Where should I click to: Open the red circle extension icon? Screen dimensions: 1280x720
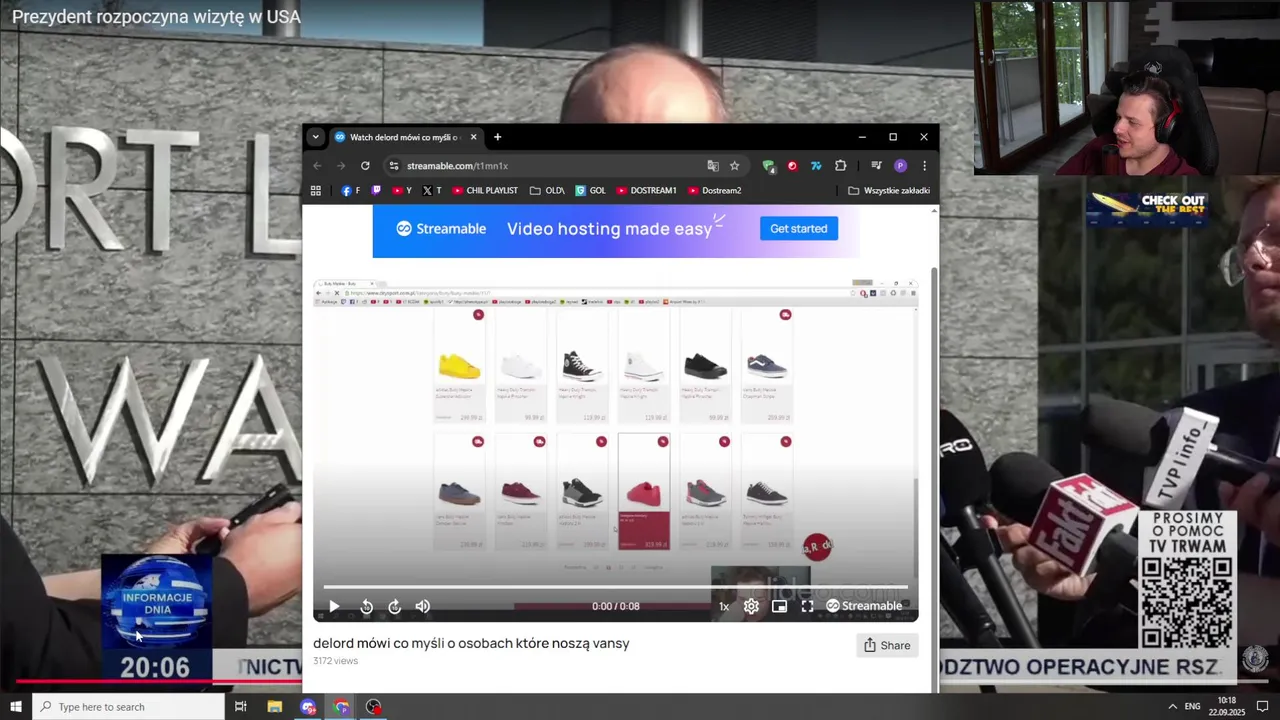pyautogui.click(x=792, y=166)
